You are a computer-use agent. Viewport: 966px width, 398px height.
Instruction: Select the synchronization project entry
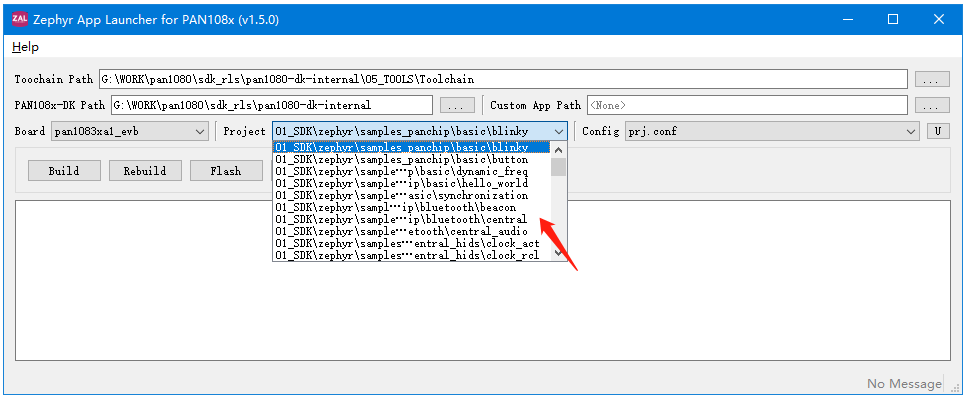pyautogui.click(x=412, y=195)
